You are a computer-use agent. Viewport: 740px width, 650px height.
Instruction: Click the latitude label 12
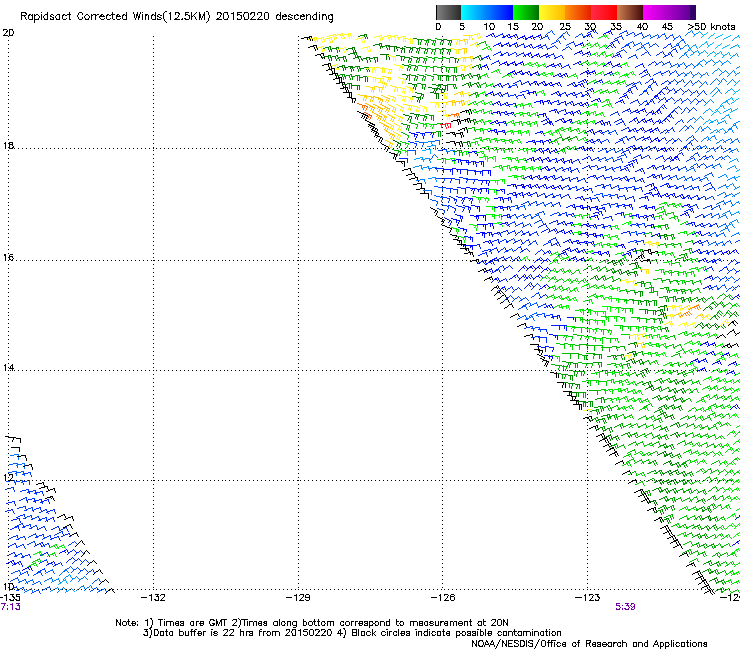[x=8, y=478]
